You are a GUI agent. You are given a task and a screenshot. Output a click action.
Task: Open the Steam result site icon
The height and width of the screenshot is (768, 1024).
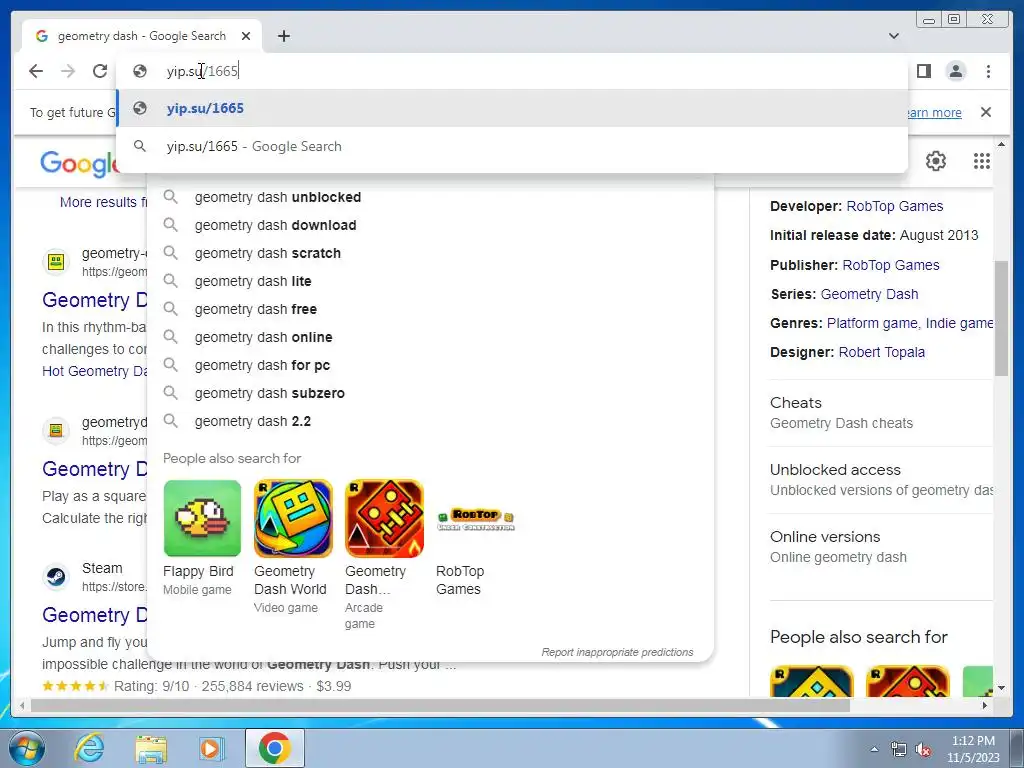56,577
